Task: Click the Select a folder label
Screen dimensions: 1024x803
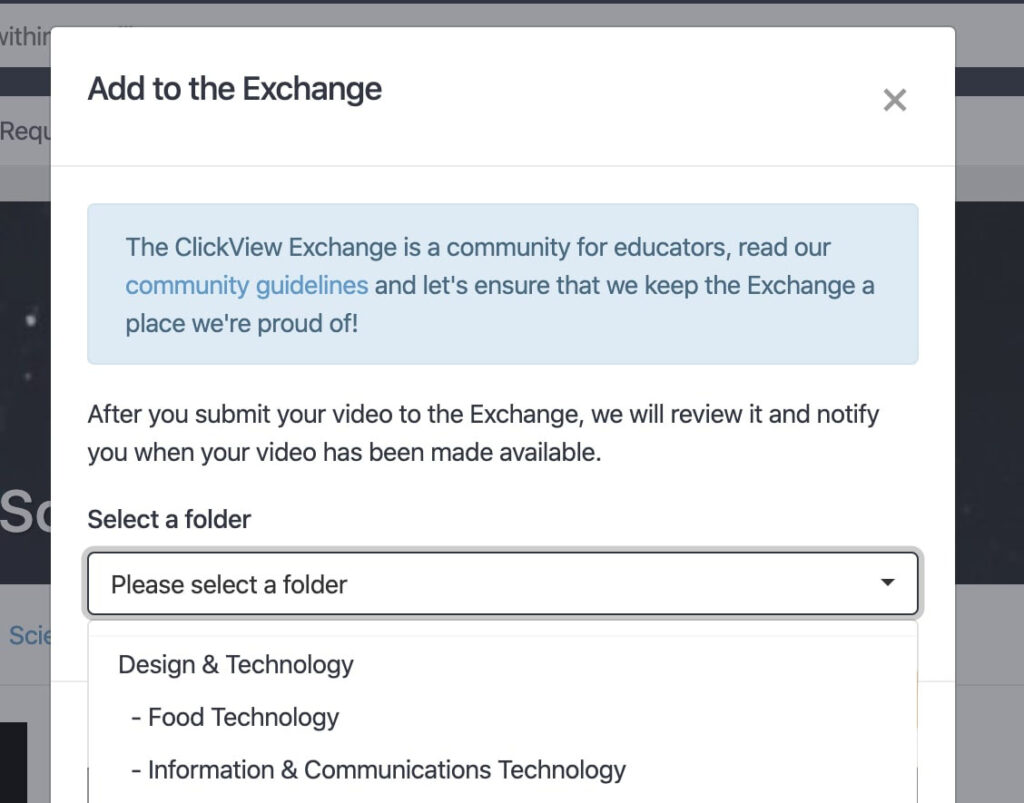Action: pos(169,519)
